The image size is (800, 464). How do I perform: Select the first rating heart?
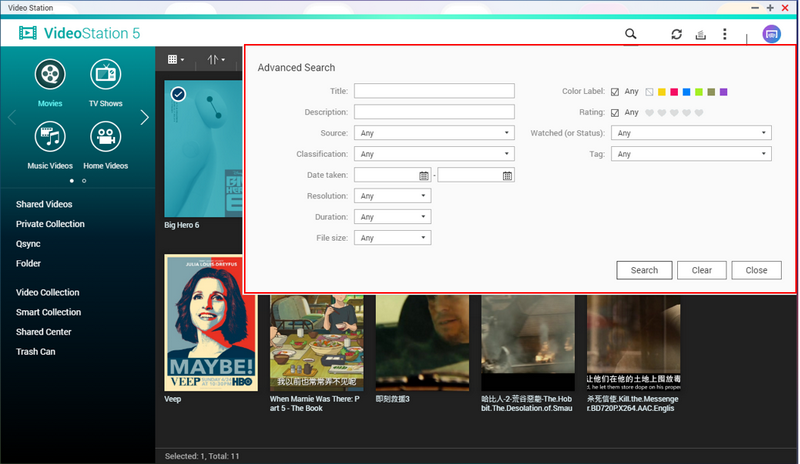tap(649, 113)
